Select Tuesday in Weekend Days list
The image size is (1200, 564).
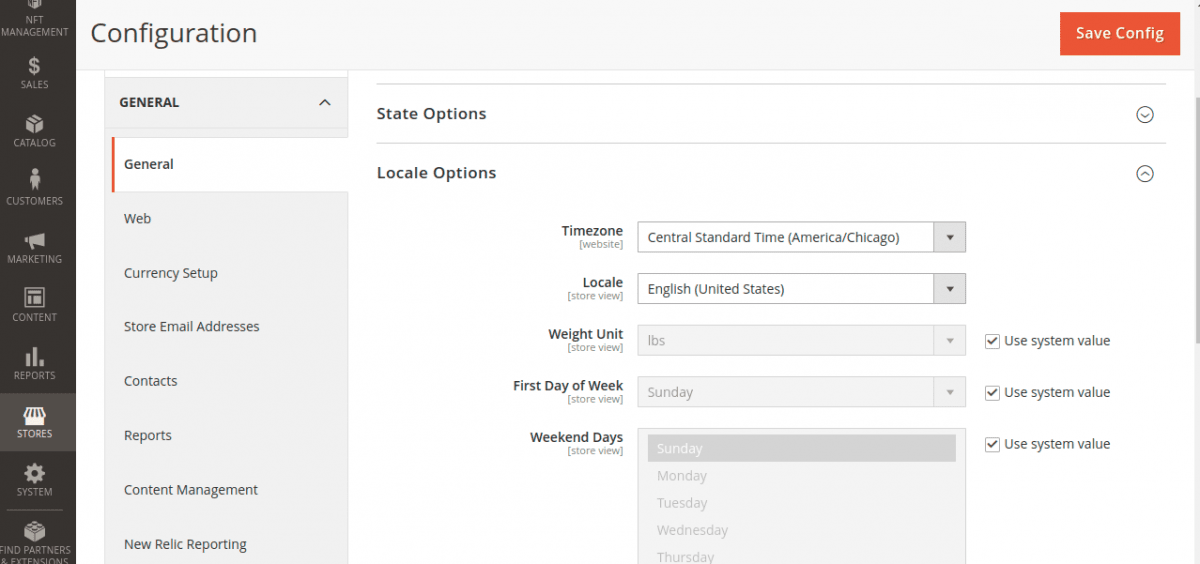pos(802,503)
